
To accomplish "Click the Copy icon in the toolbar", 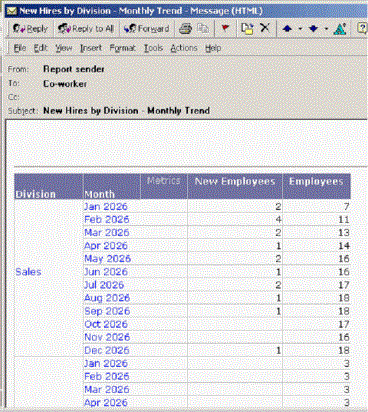I will [203, 29].
